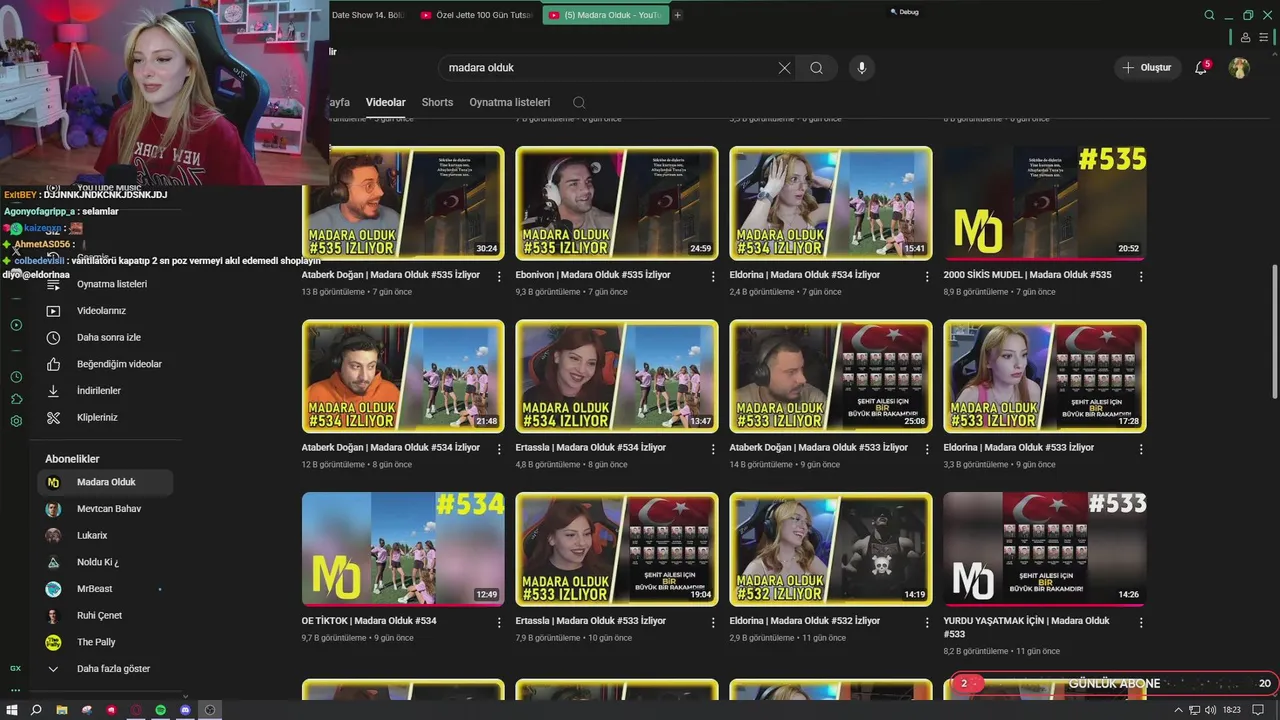The height and width of the screenshot is (720, 1280).
Task: Open options menu for Ataberk Doğan #533 video
Action: pos(927,450)
